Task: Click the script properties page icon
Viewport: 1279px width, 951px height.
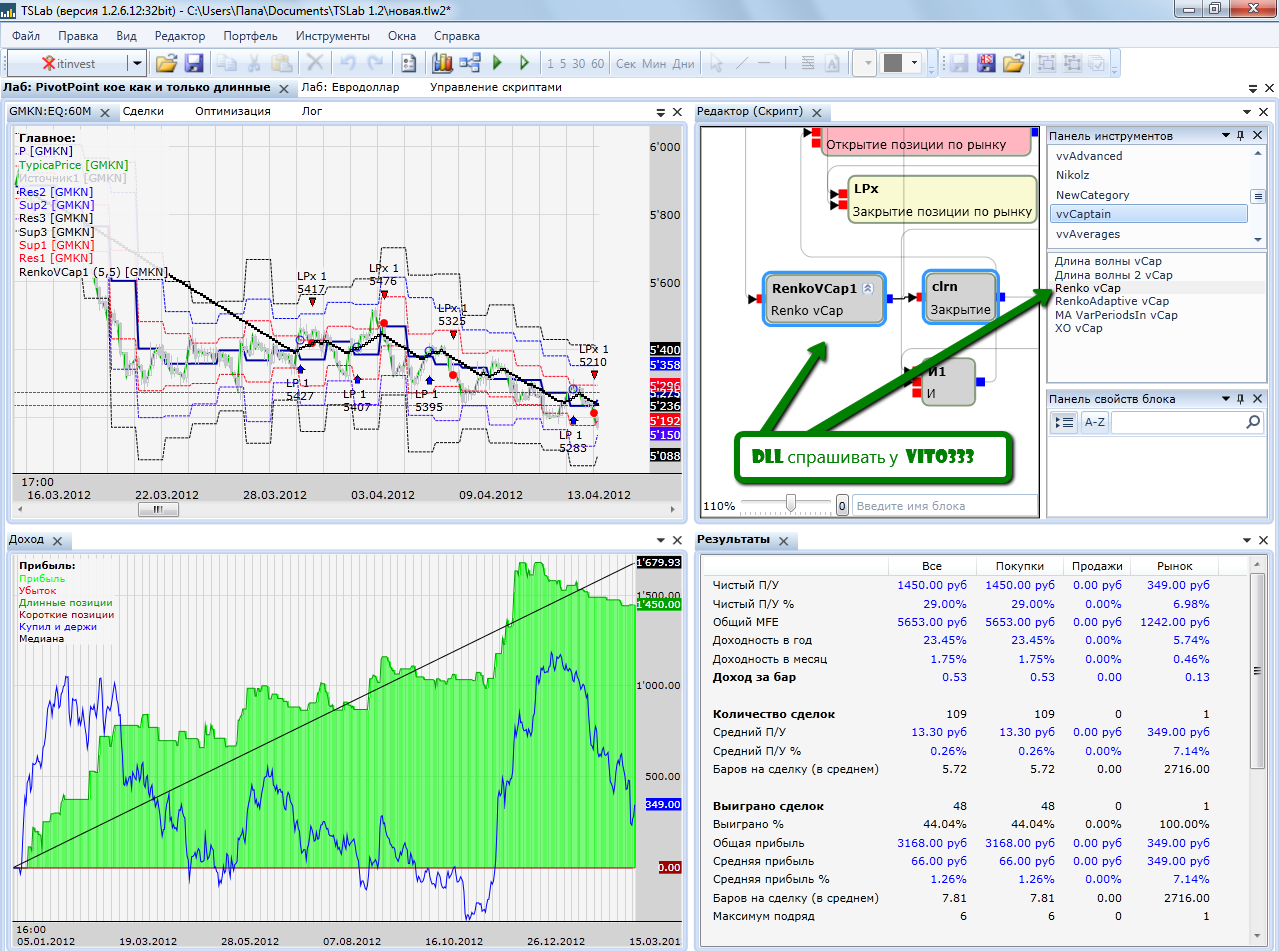Action: pyautogui.click(x=408, y=63)
